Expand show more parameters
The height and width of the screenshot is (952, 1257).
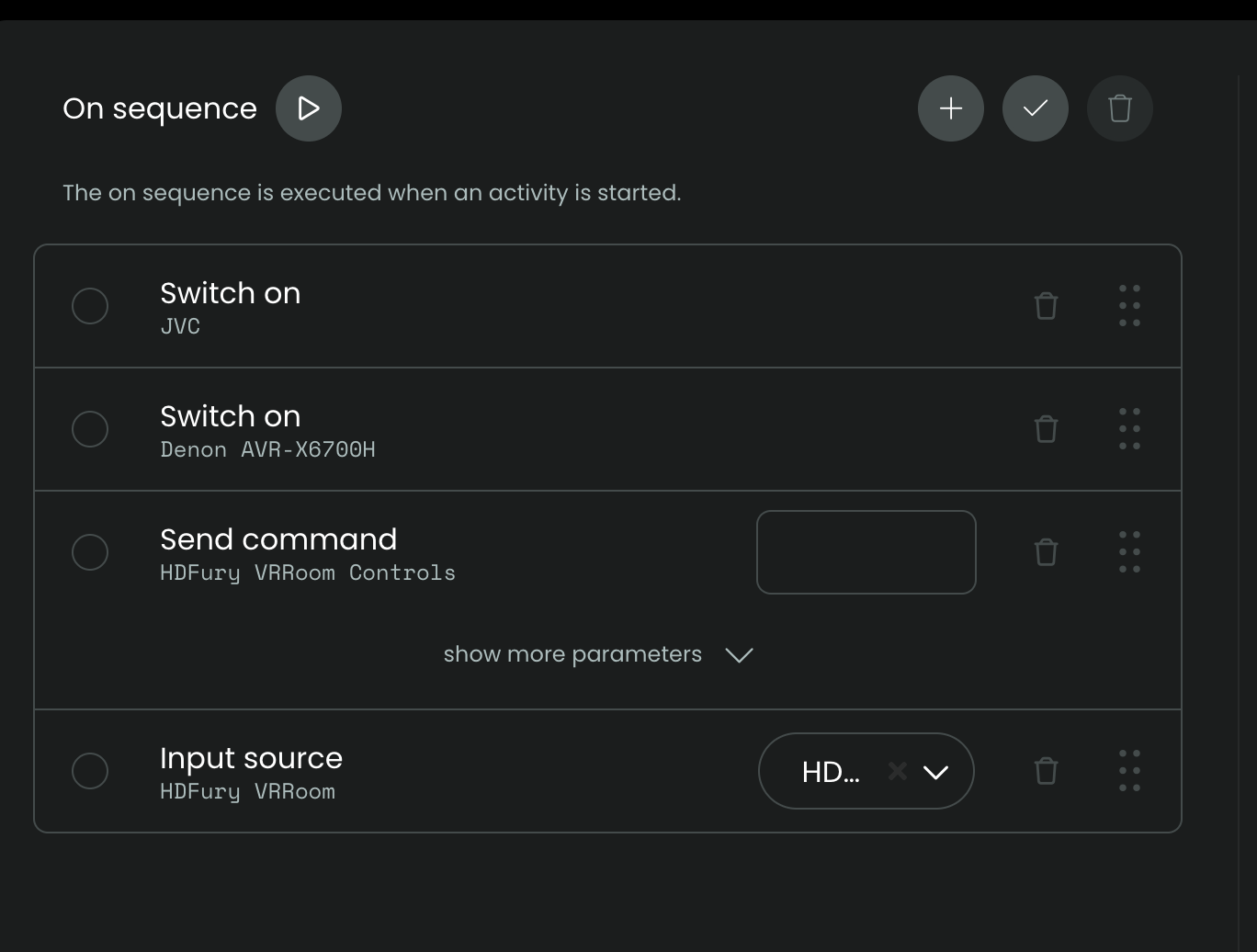pos(597,654)
